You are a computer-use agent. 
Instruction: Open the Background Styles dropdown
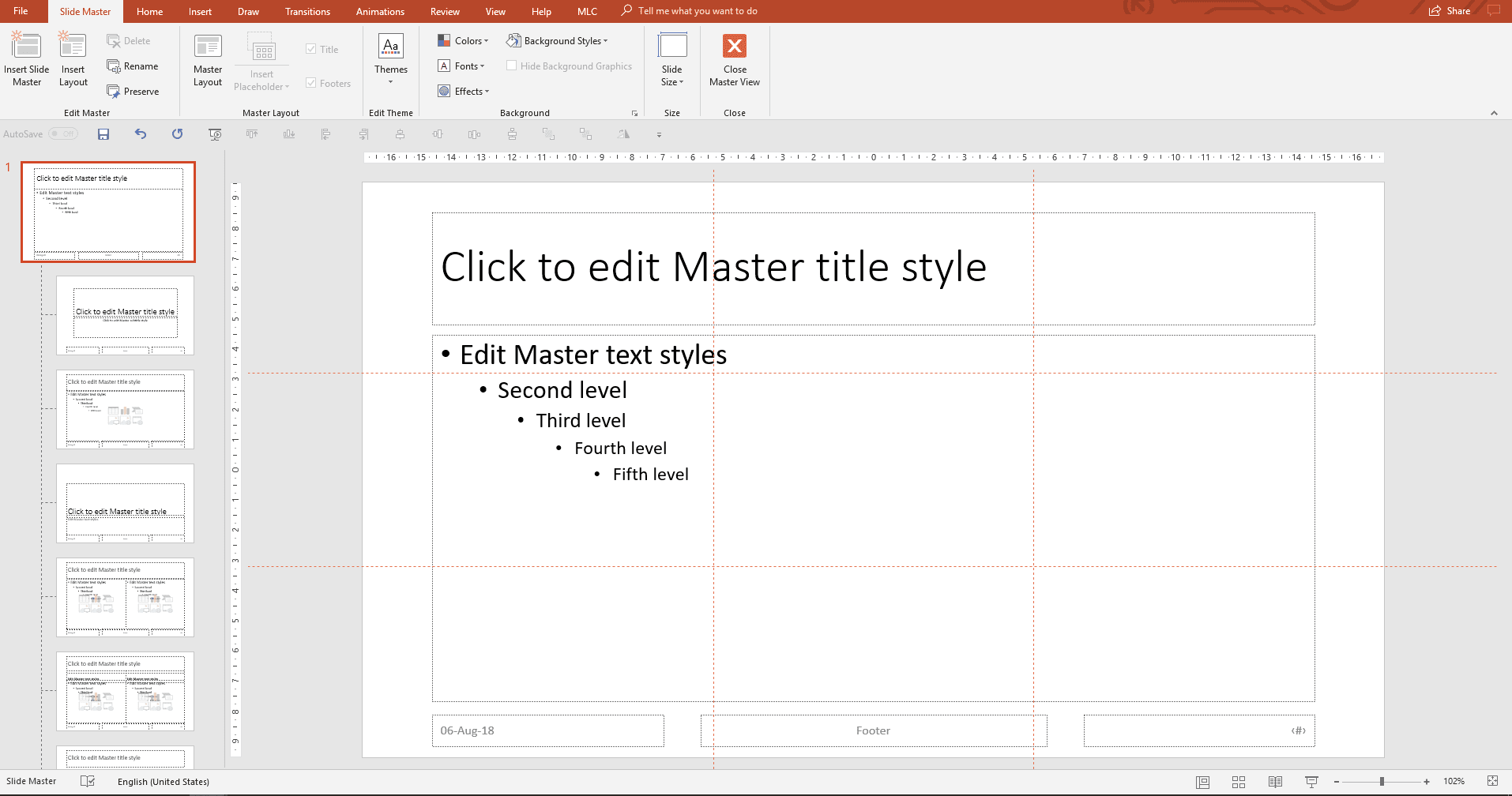pos(558,40)
